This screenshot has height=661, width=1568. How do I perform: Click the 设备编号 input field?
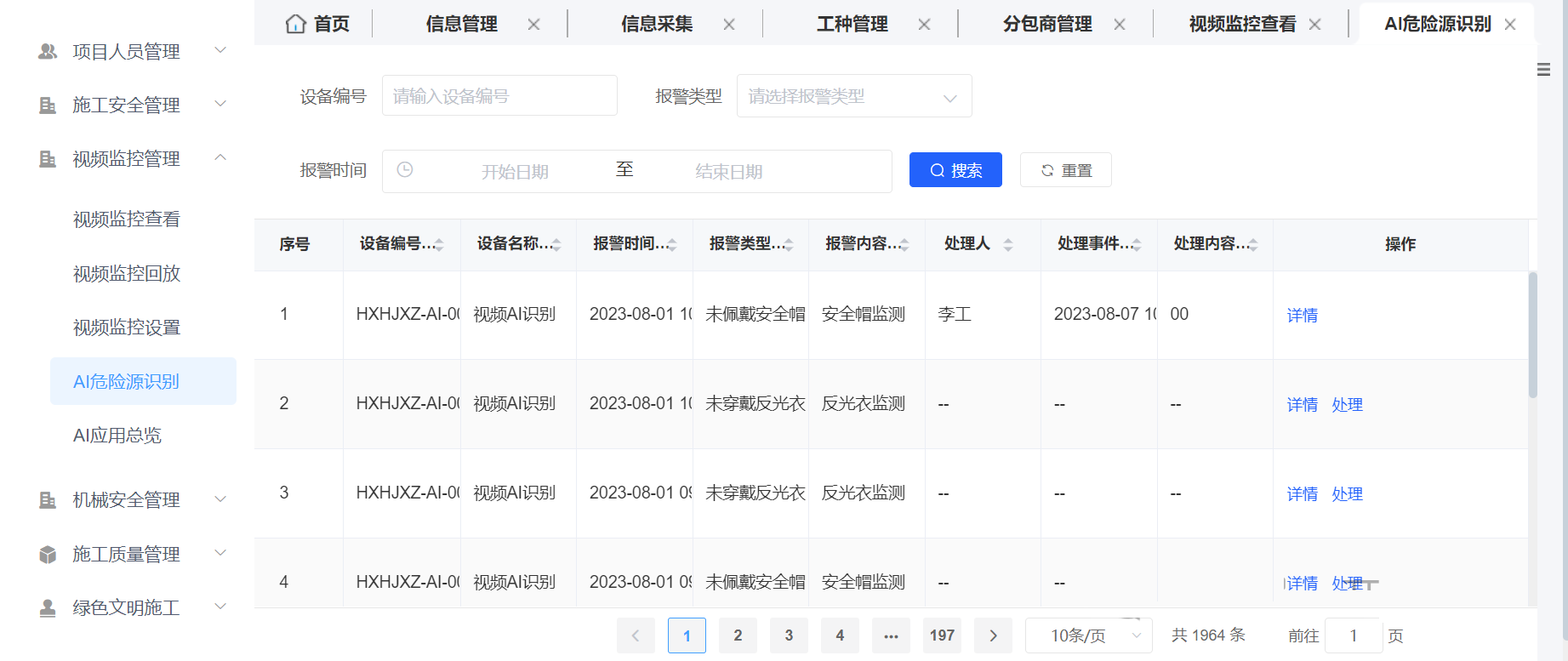pos(499,96)
